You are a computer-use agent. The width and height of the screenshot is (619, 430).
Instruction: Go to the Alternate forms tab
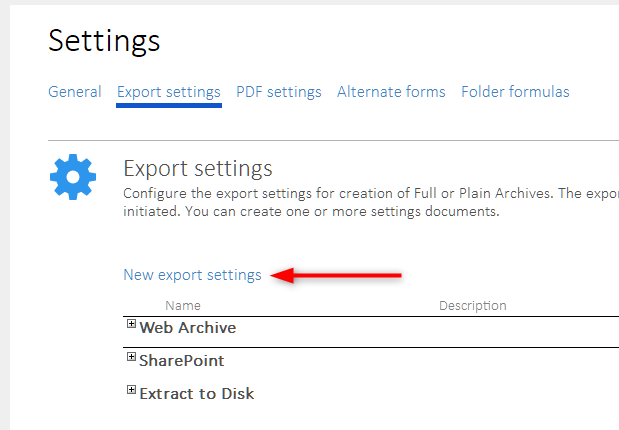pyautogui.click(x=391, y=92)
